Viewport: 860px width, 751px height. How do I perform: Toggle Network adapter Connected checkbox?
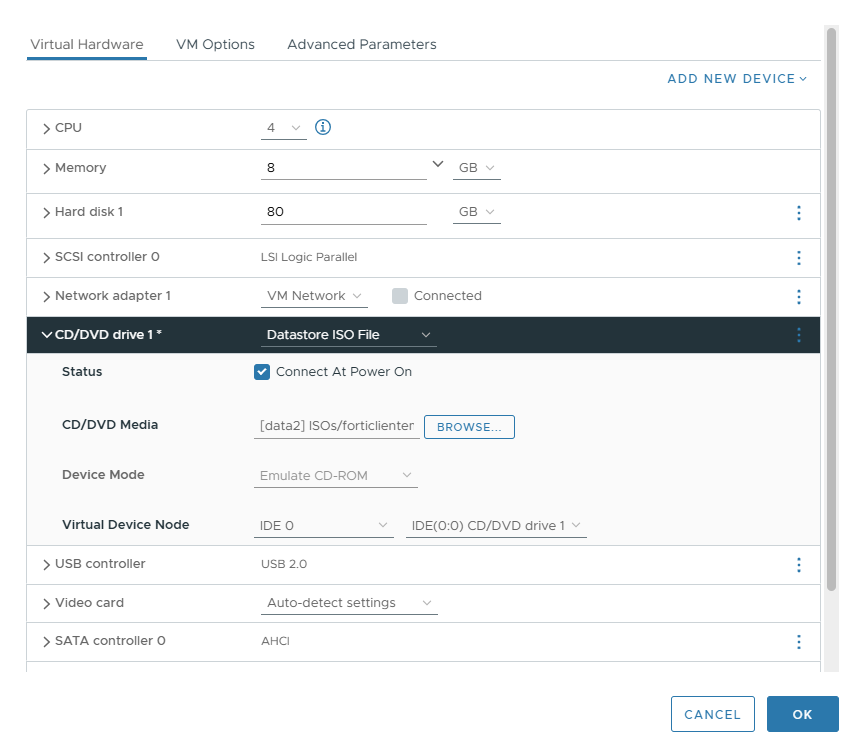400,296
